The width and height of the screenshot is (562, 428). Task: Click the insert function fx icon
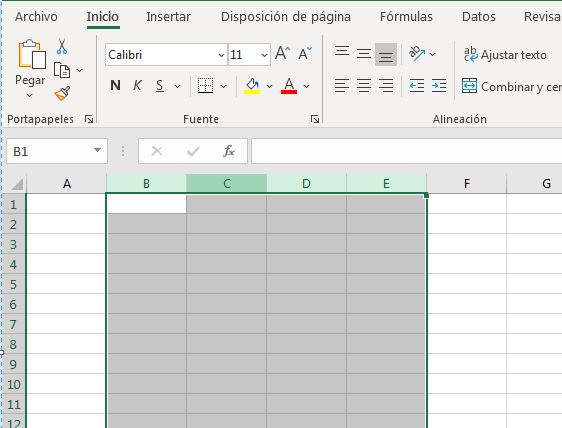(229, 151)
